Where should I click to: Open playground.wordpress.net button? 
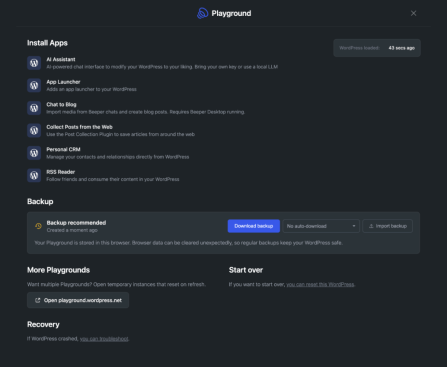[78, 300]
